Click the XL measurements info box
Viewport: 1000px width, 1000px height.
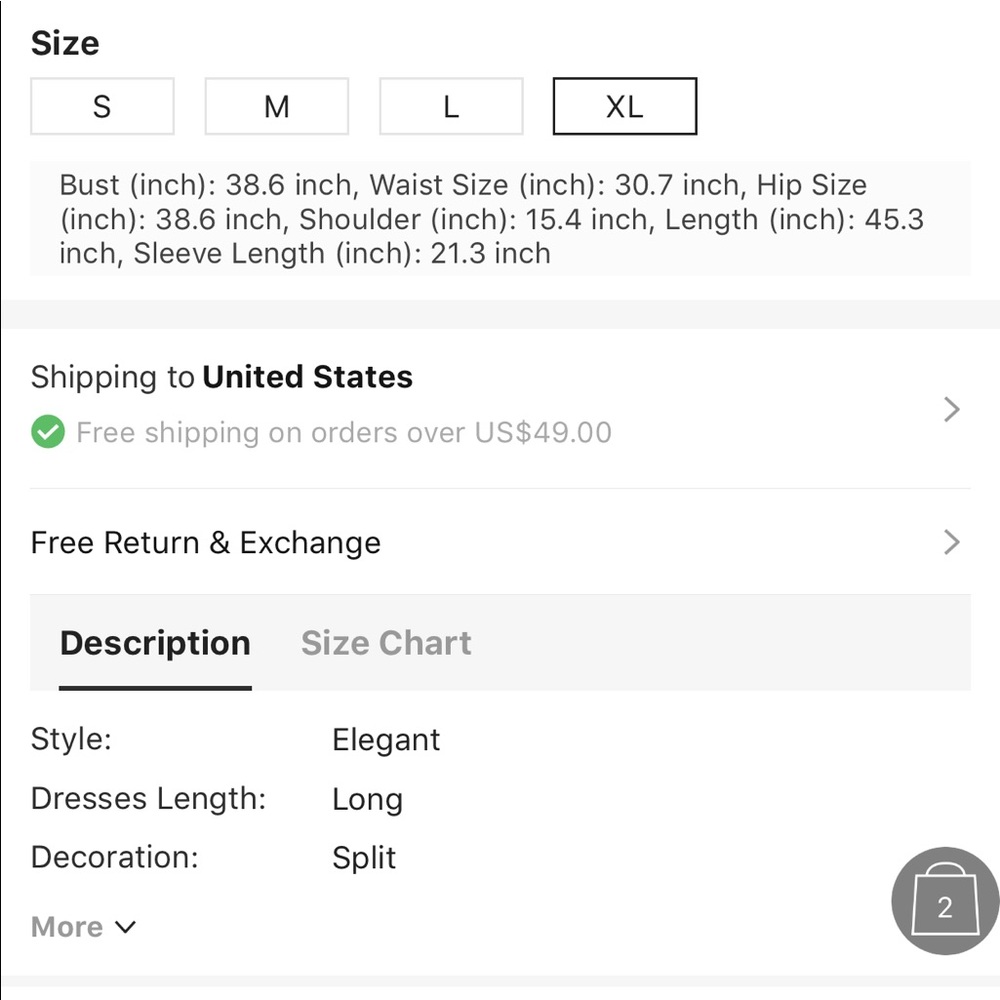coord(500,219)
